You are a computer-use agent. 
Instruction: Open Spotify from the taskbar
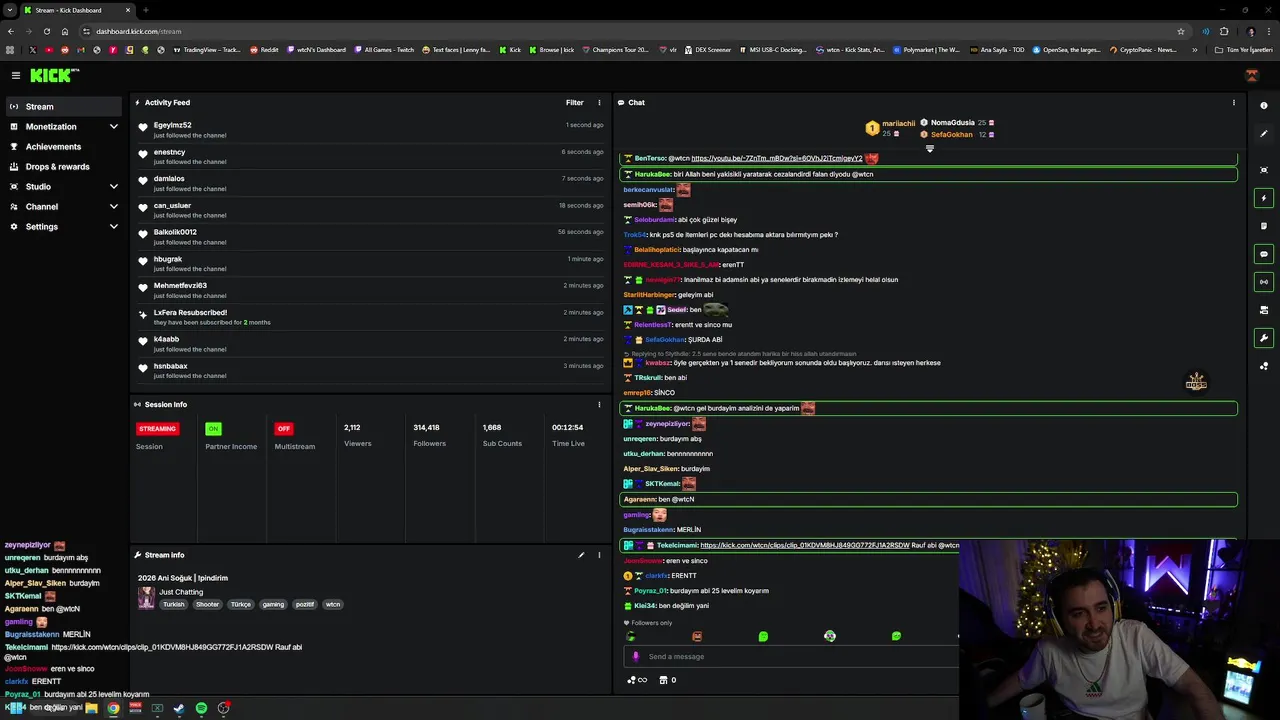click(201, 708)
